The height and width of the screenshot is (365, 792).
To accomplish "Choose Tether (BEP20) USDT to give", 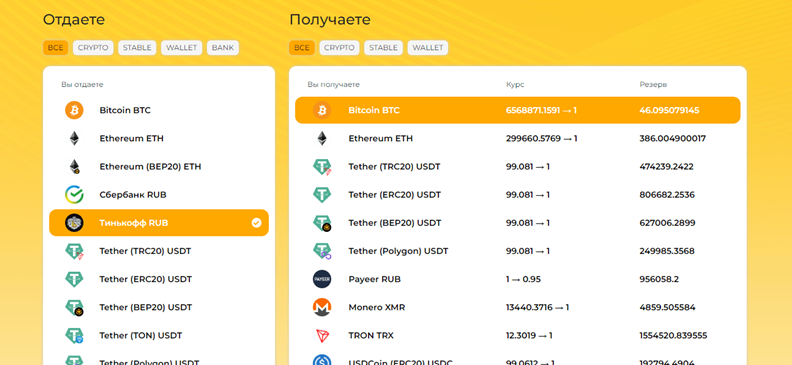I will pyautogui.click(x=159, y=307).
